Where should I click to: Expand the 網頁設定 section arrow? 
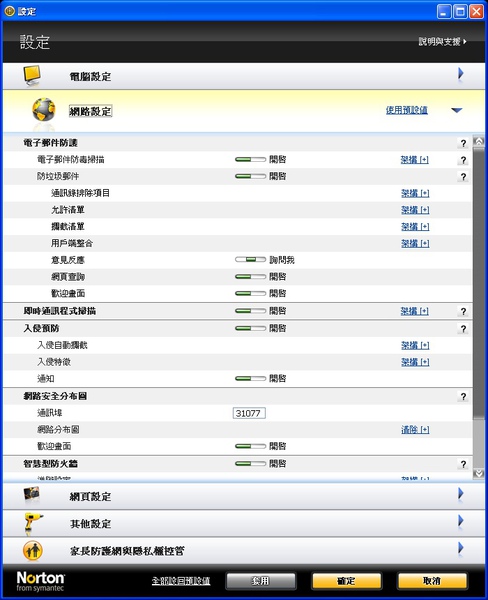[460, 494]
